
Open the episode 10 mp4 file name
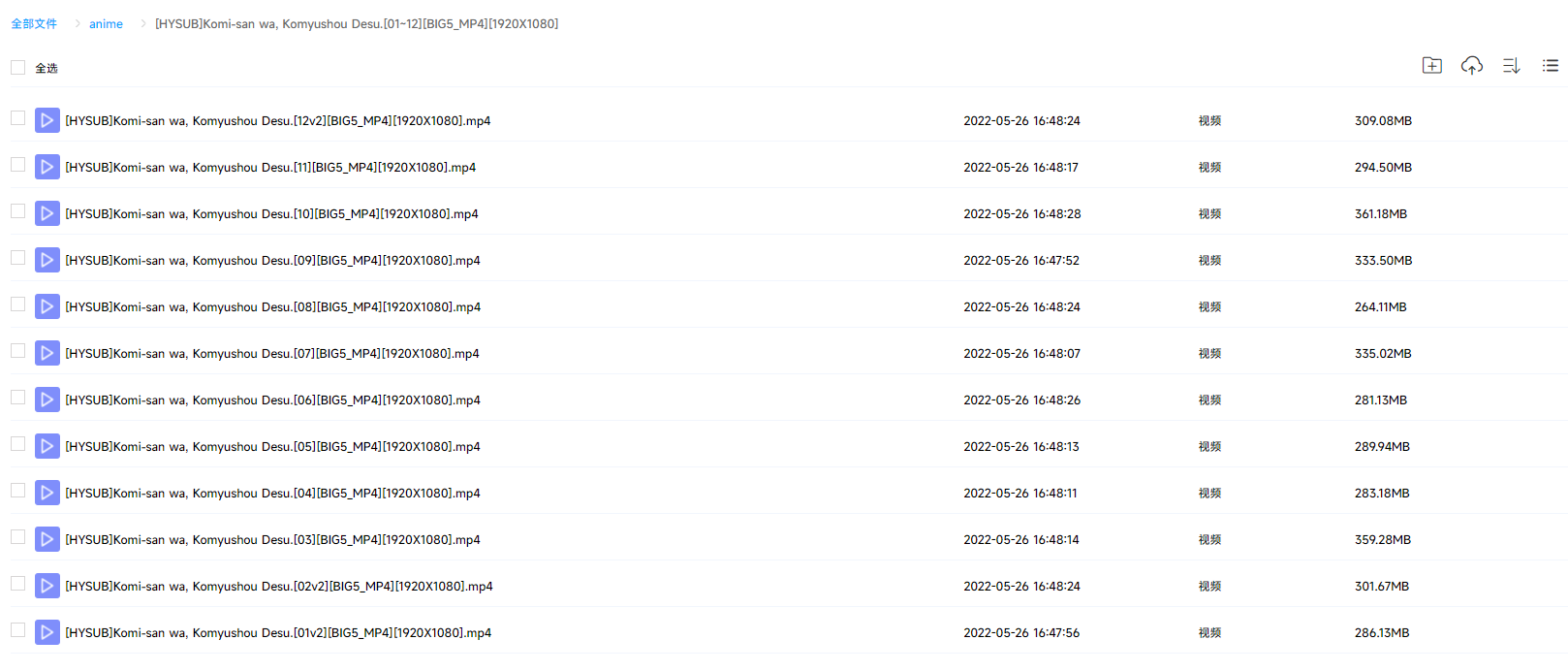pyautogui.click(x=271, y=214)
